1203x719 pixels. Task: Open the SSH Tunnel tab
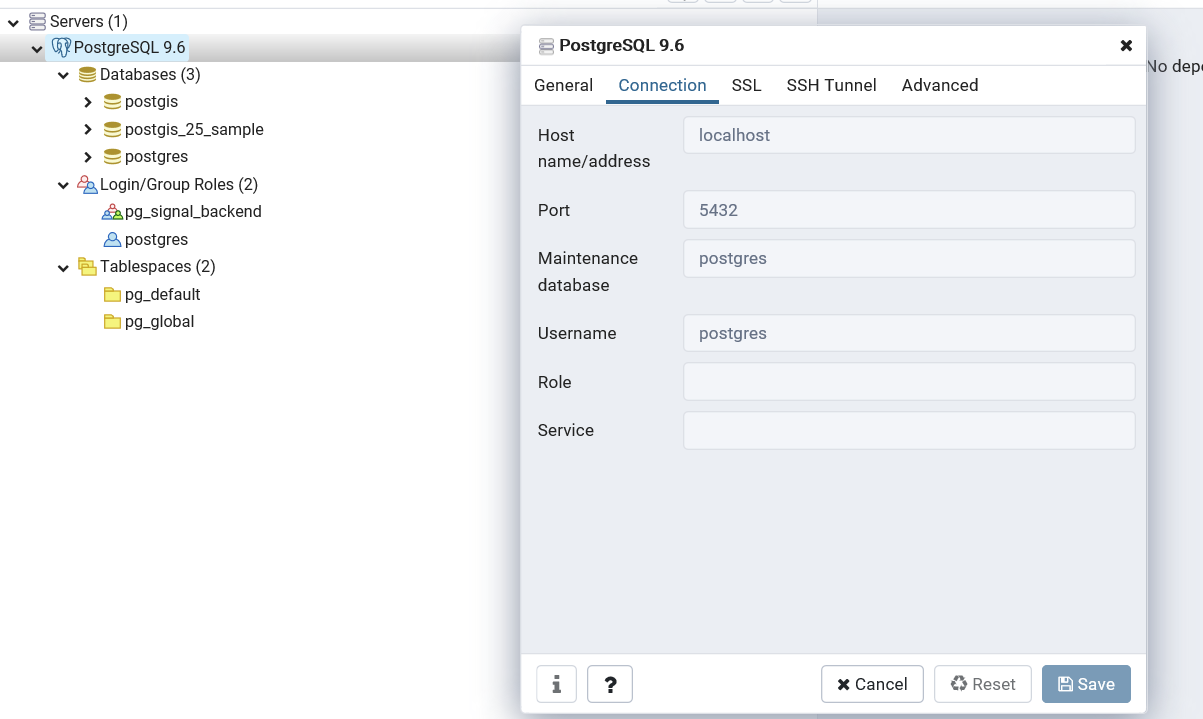tap(831, 85)
